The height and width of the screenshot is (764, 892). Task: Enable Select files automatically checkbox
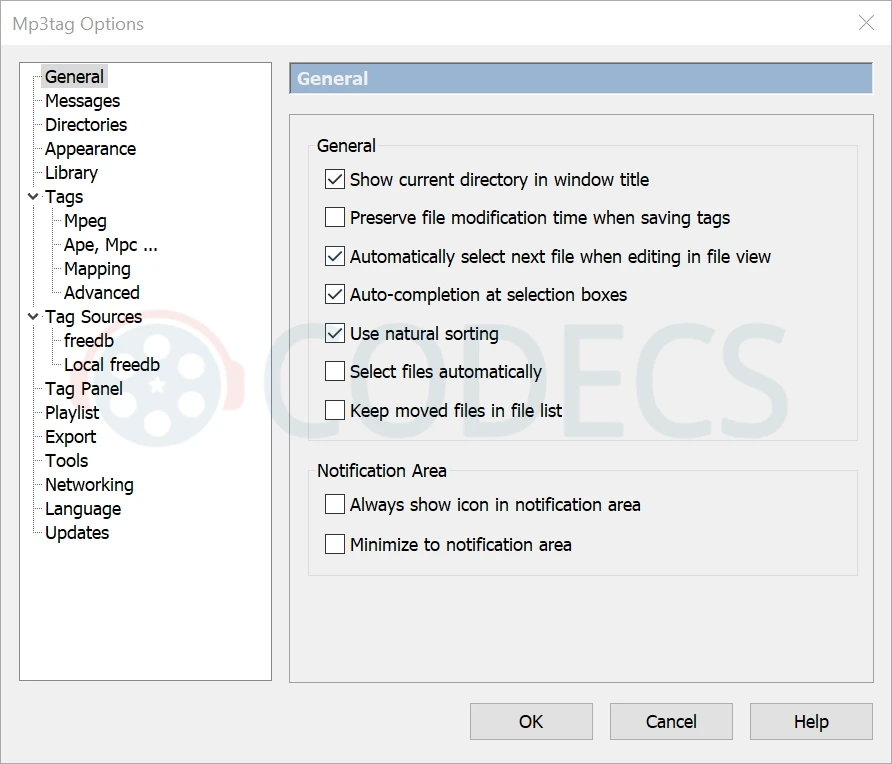click(x=335, y=372)
